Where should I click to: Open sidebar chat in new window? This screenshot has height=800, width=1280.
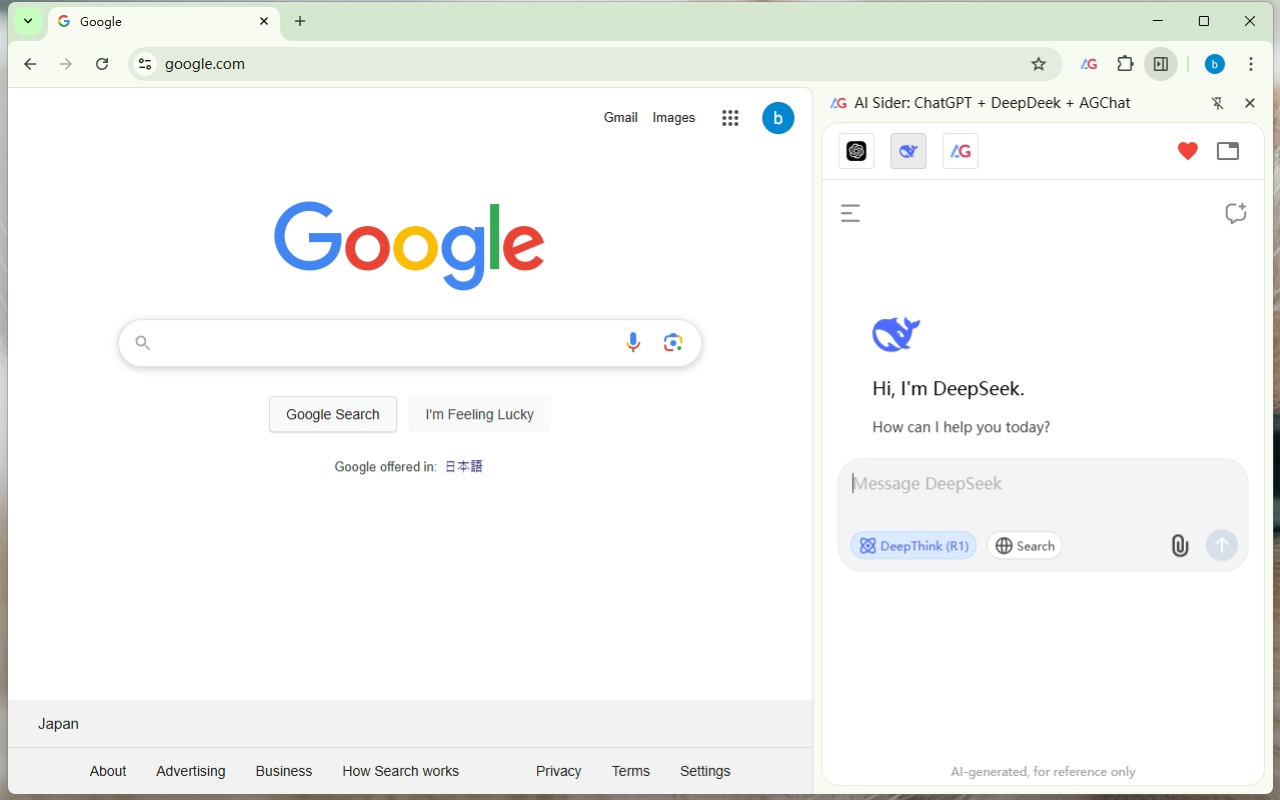[1227, 151]
